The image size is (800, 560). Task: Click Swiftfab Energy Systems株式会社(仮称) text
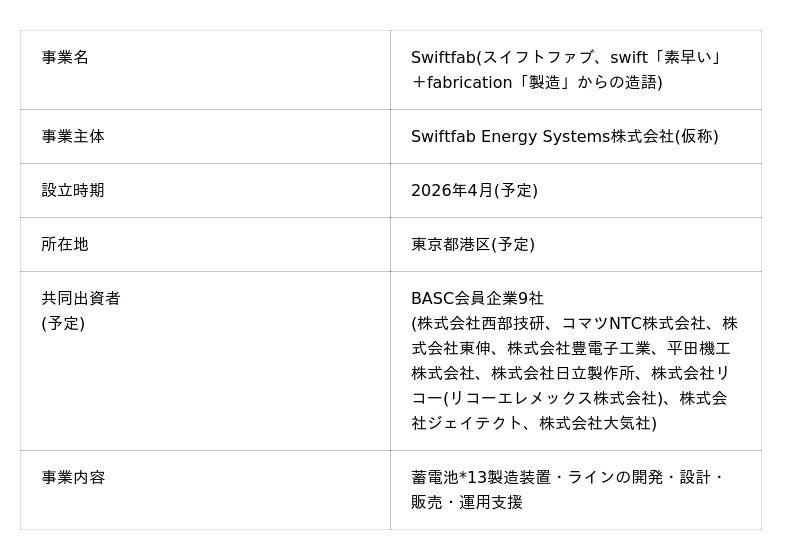pyautogui.click(x=564, y=137)
